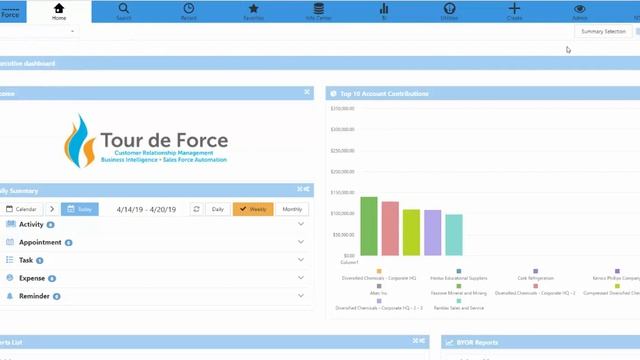Click the pink bar in the chart
Image resolution: width=640 pixels, height=360 pixels.
click(390, 229)
